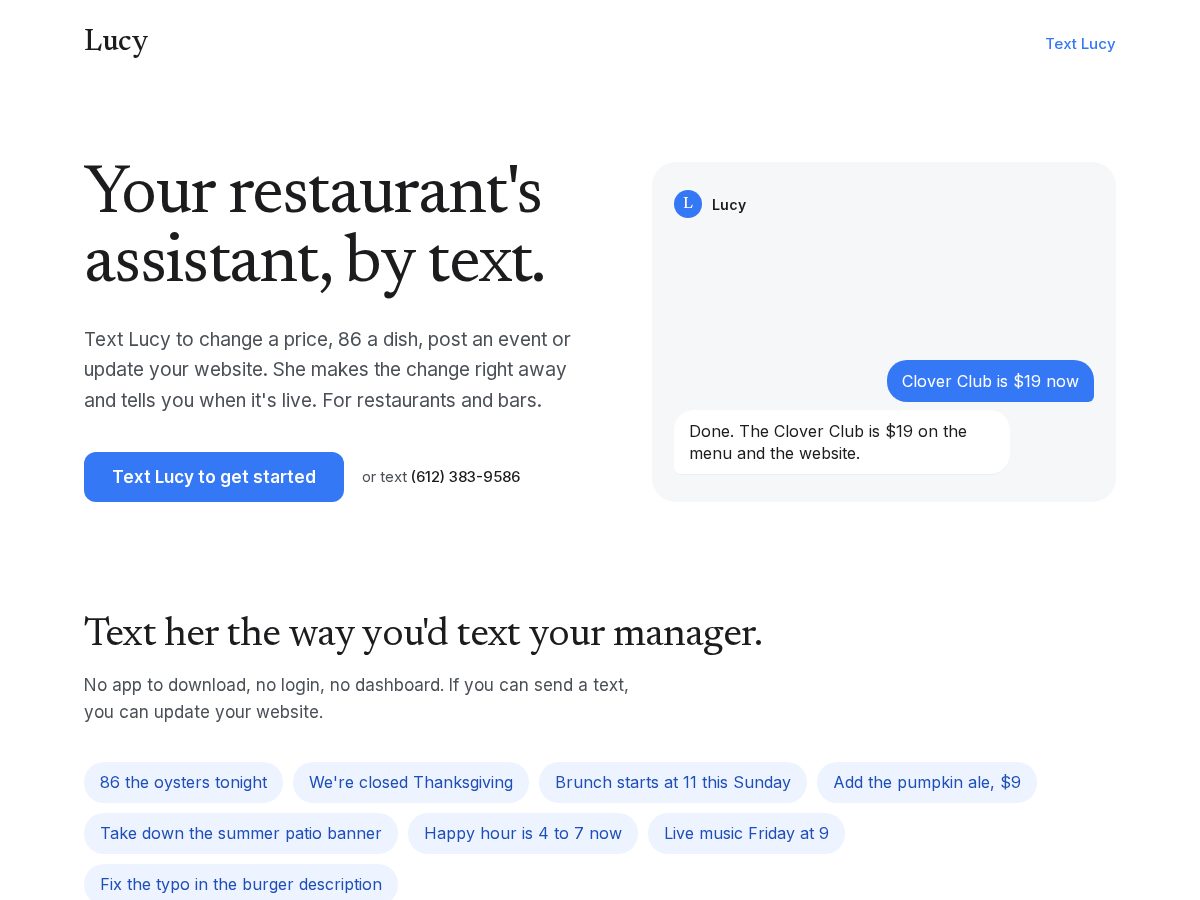Select the 'Happy hour is 4 to 7 now' chip
This screenshot has height=900, width=1200.
[x=523, y=833]
